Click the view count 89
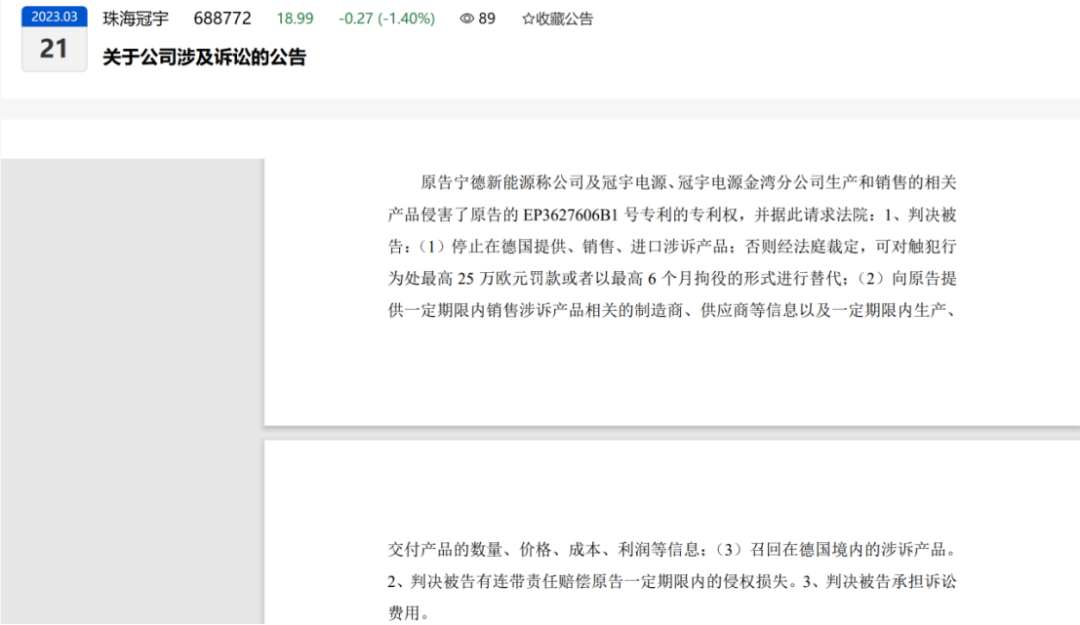Image resolution: width=1080 pixels, height=625 pixels. point(487,19)
